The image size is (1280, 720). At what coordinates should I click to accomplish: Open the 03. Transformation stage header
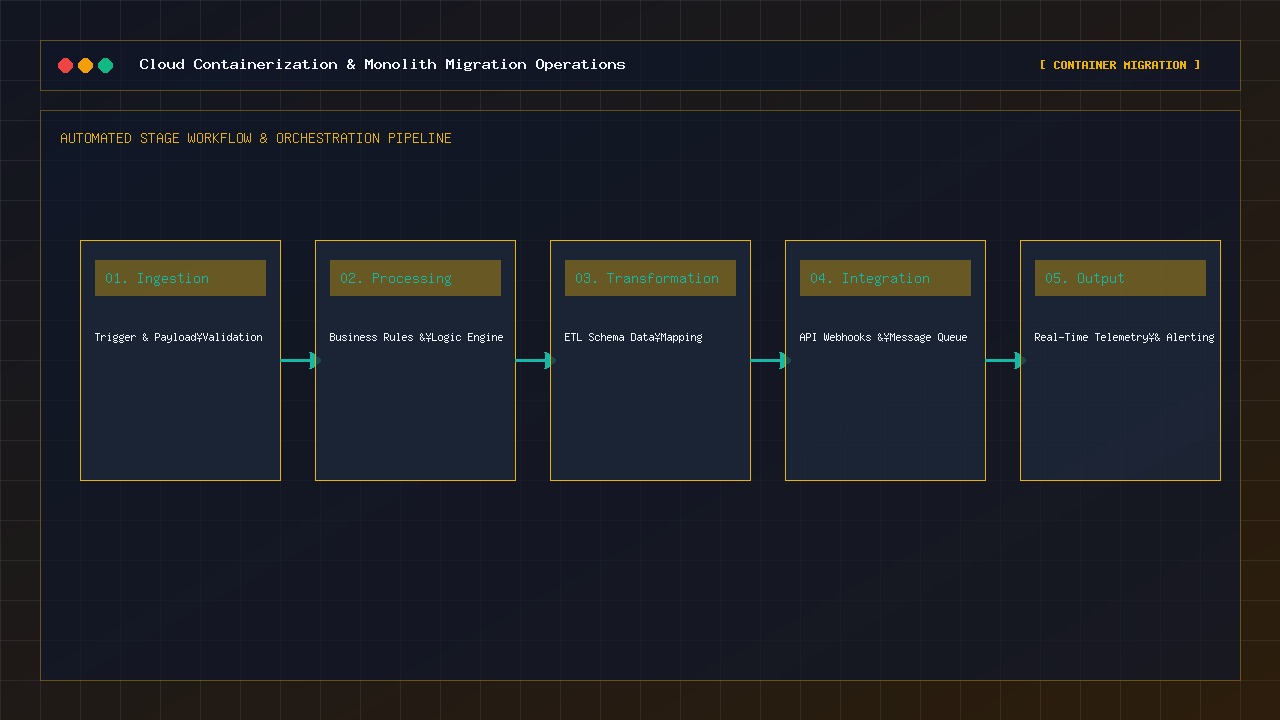click(650, 278)
